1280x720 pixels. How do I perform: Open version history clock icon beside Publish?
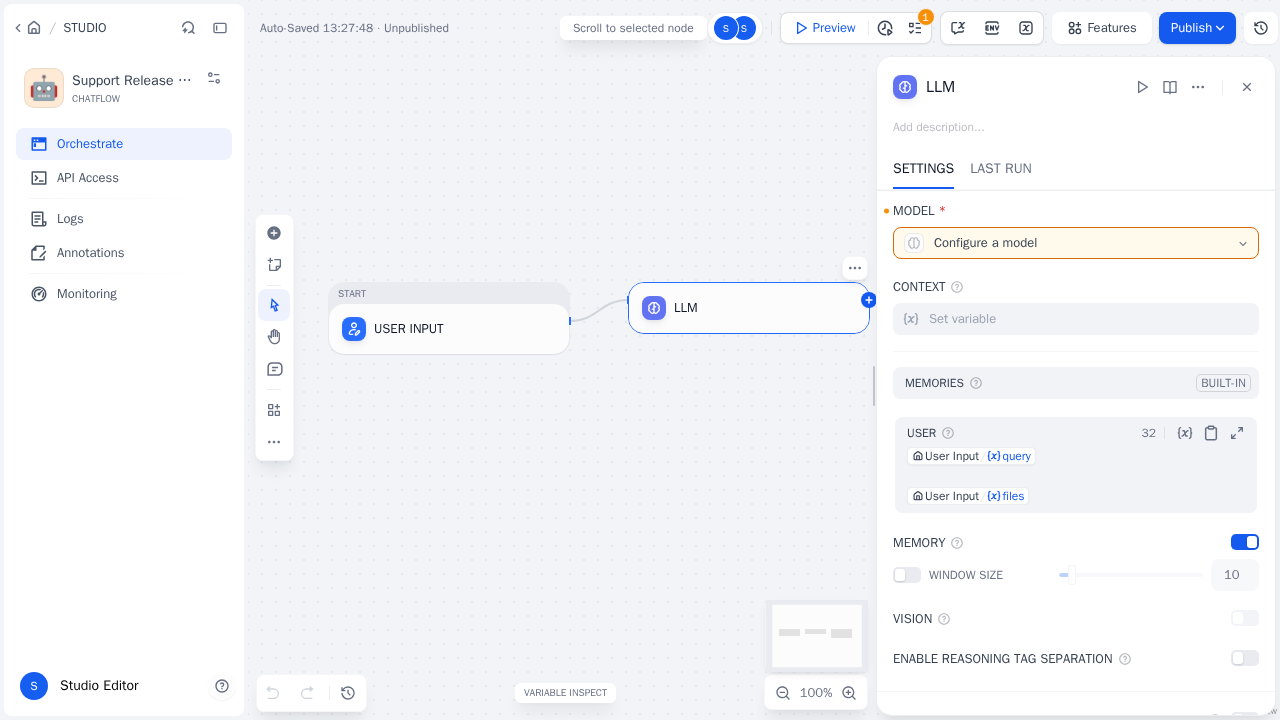click(1261, 28)
